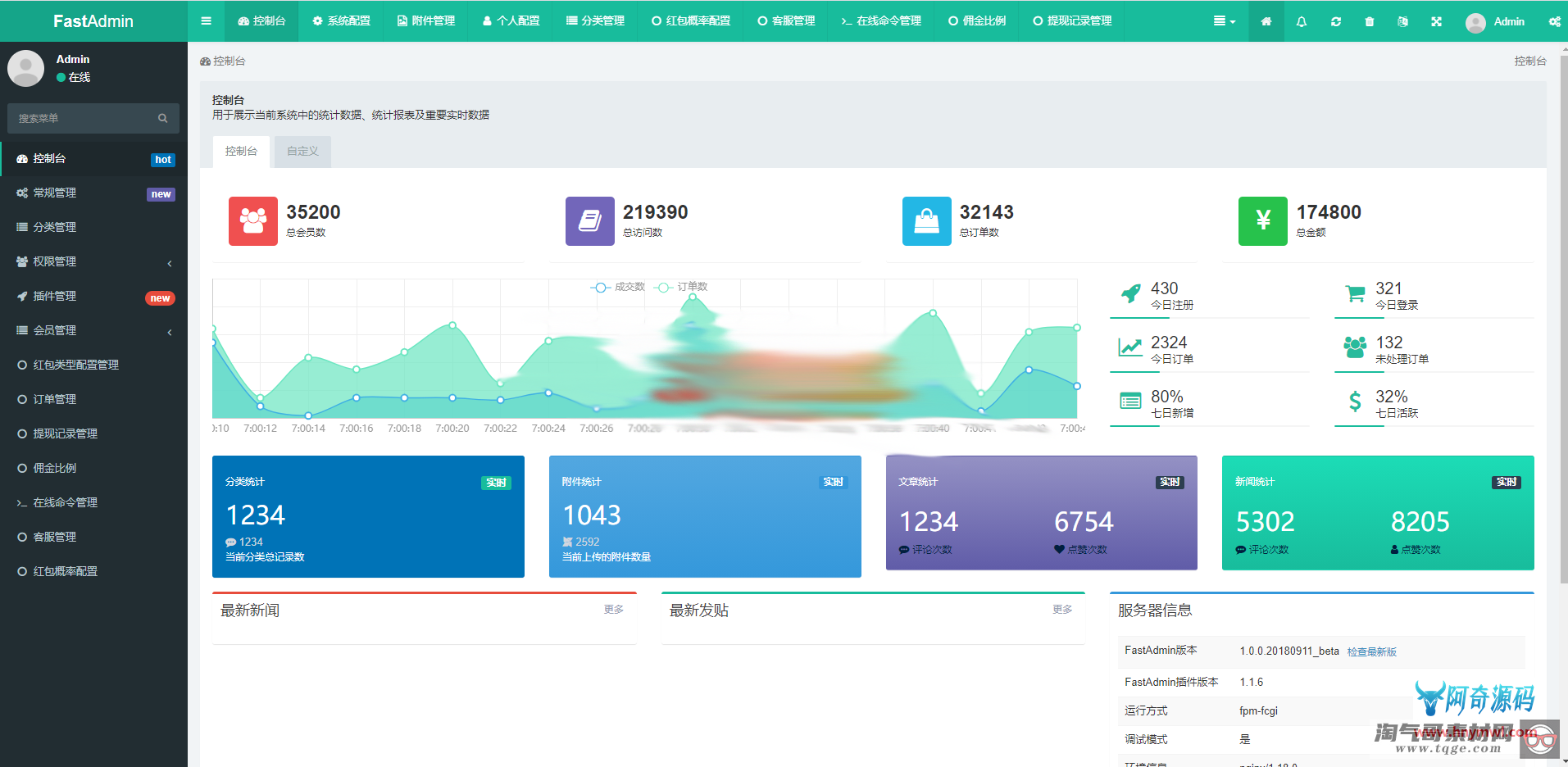Image resolution: width=1568 pixels, height=767 pixels.
Task: Expand the 会员管理 sidebar menu
Action: (x=93, y=331)
